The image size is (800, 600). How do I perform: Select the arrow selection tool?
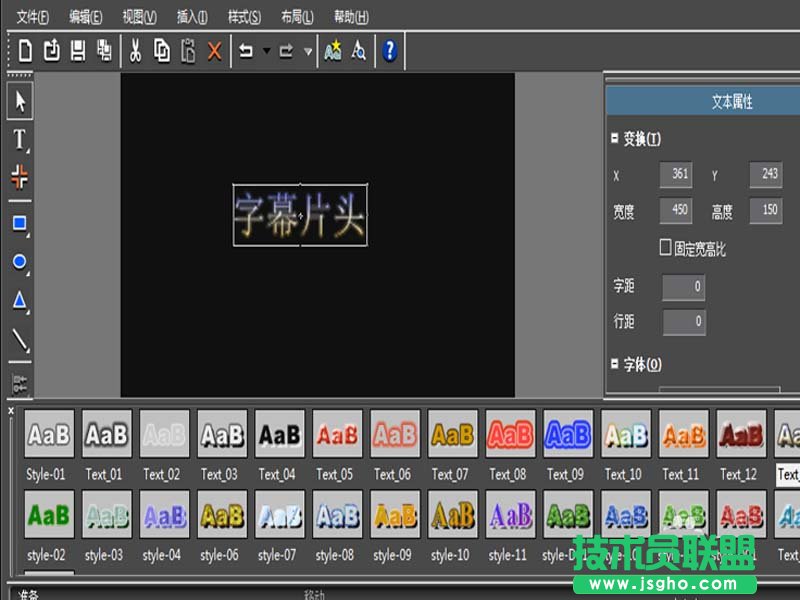[19, 101]
